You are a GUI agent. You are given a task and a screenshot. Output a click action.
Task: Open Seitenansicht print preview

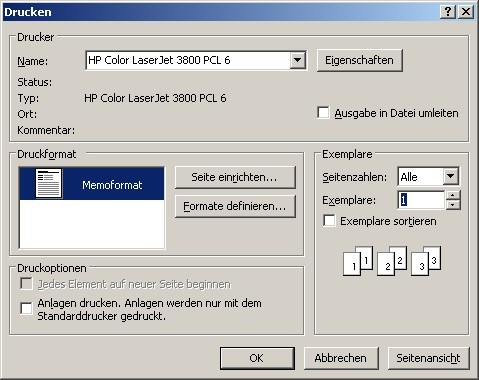(x=429, y=358)
